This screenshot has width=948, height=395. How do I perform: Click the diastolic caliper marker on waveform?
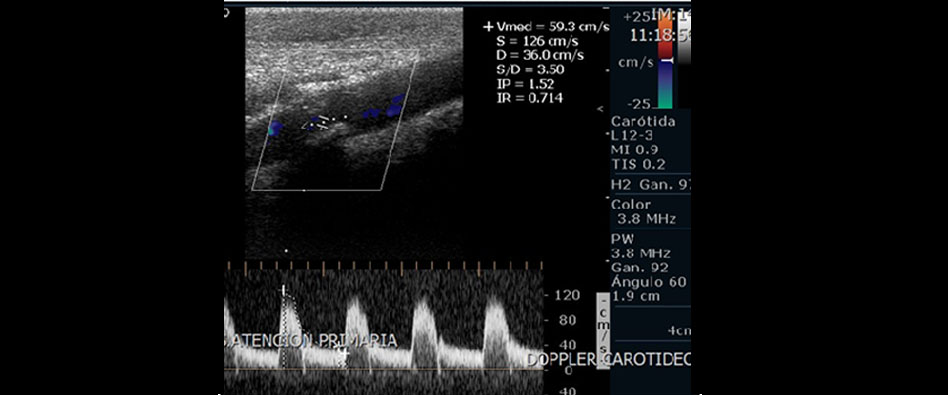pyautogui.click(x=343, y=351)
